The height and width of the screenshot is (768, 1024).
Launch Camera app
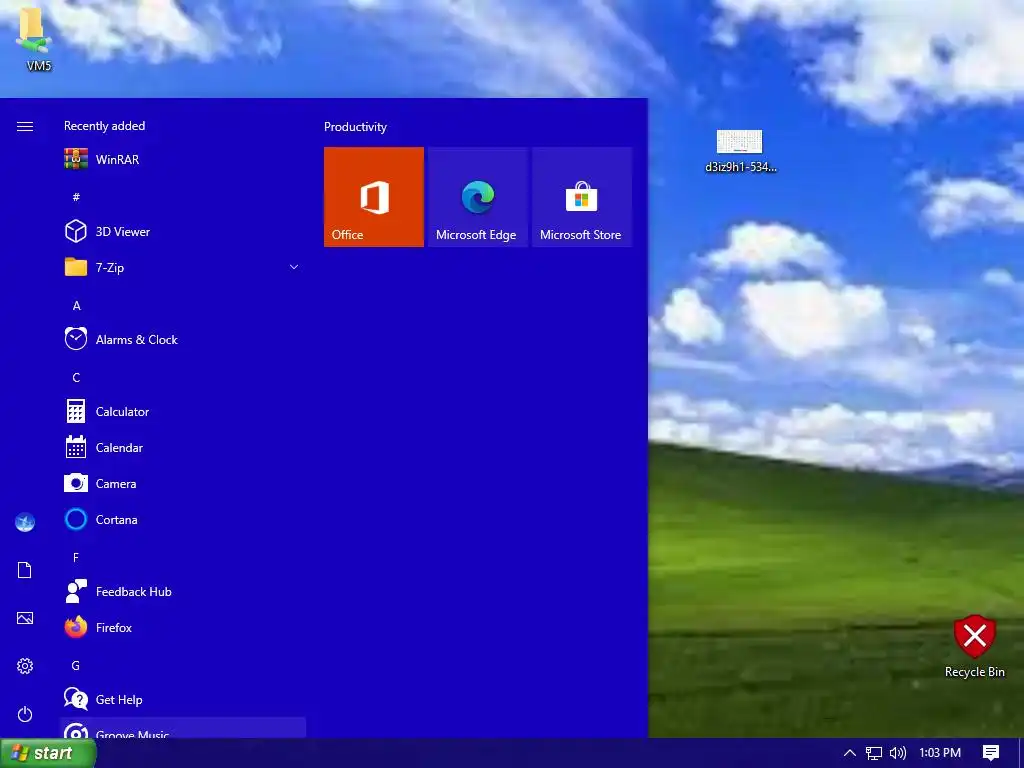(x=183, y=483)
